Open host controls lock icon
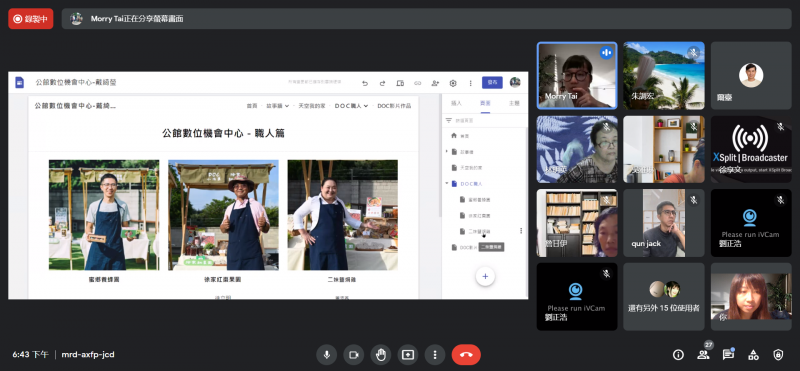800x371 pixels. (x=778, y=355)
